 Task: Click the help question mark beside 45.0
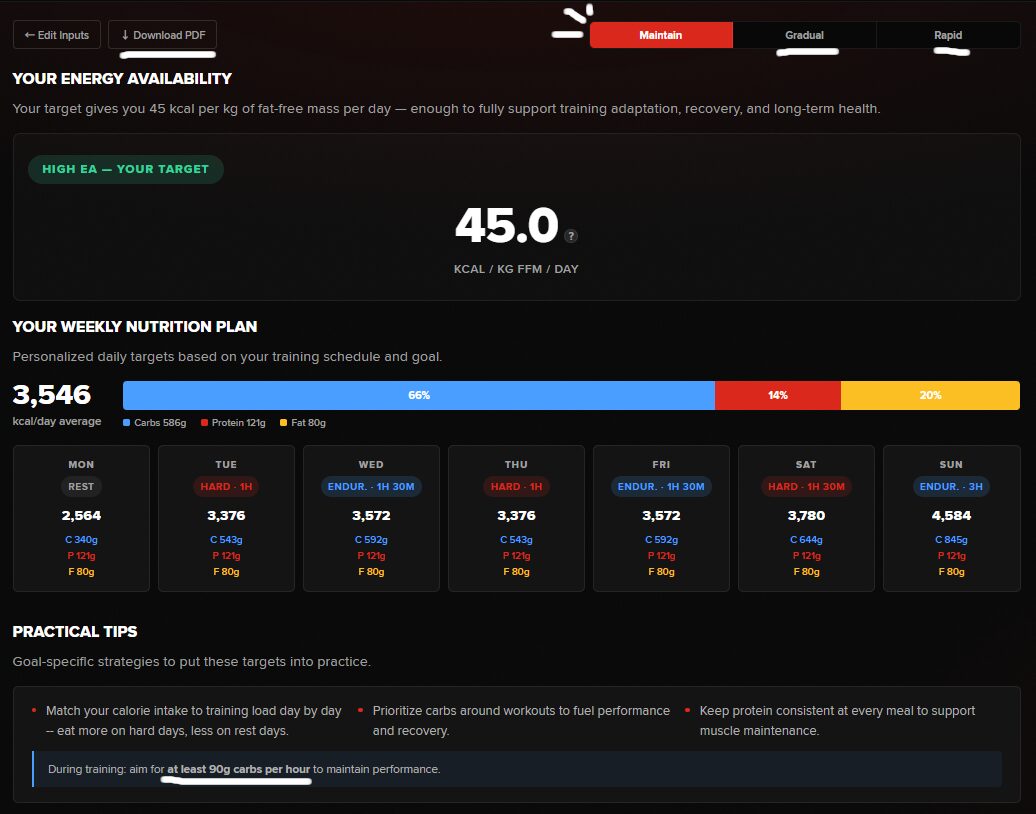pyautogui.click(x=571, y=236)
